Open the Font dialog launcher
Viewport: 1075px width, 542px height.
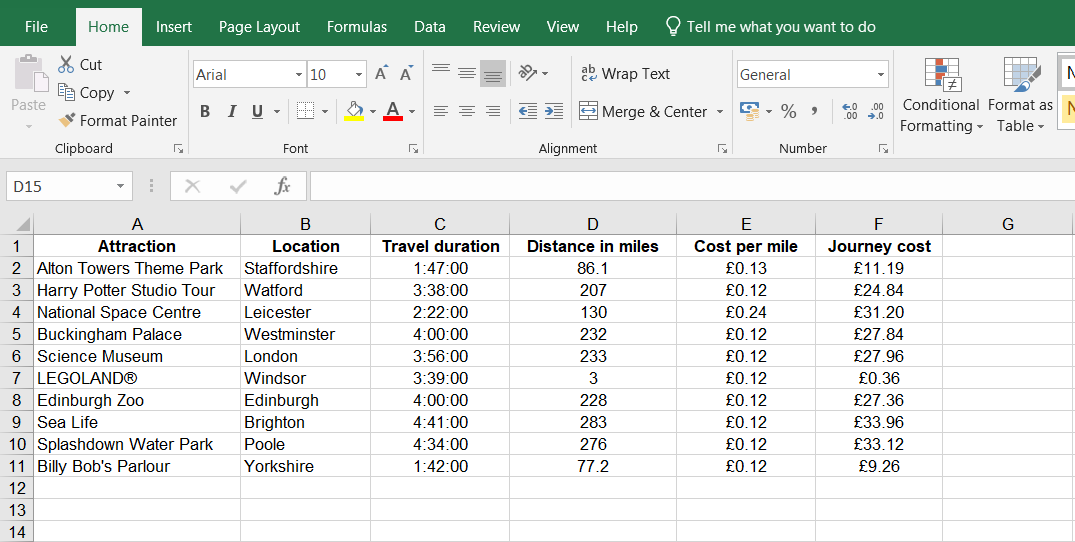coord(413,148)
